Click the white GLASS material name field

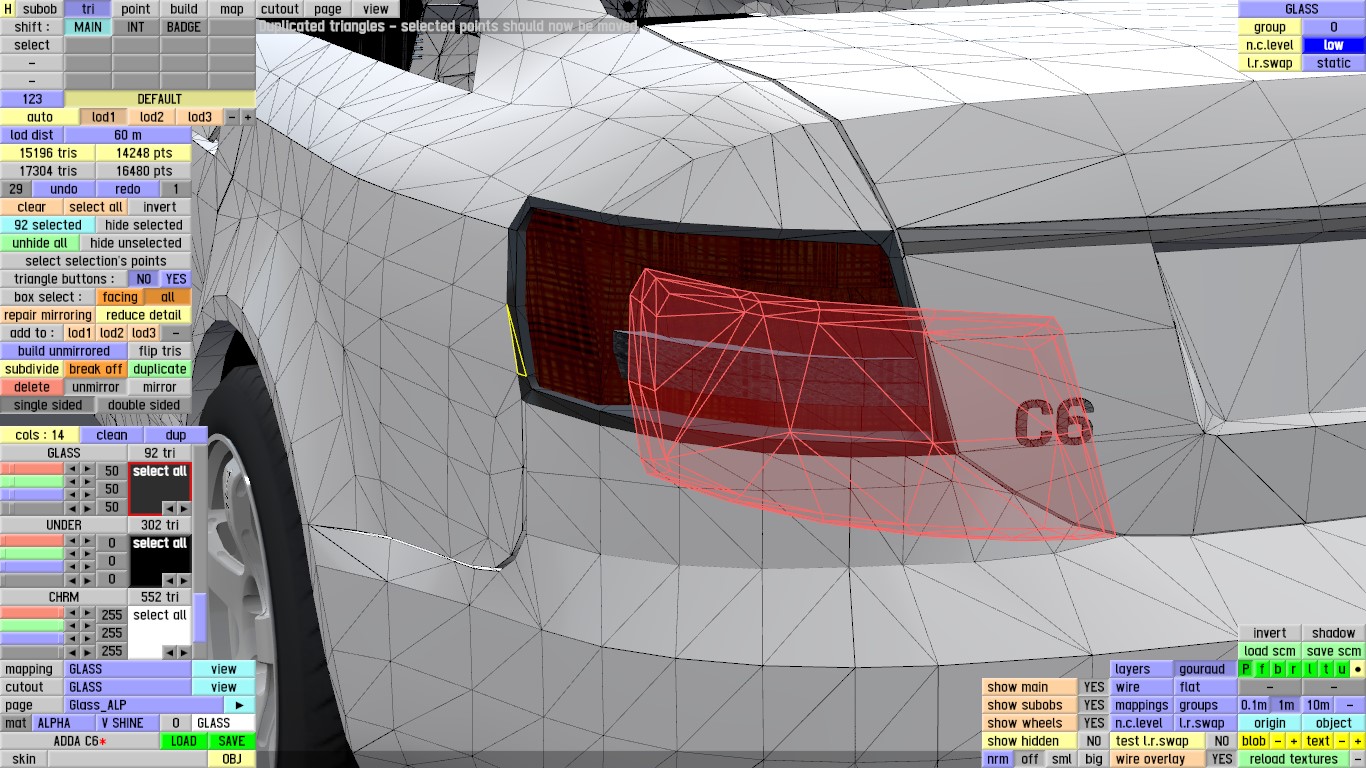(224, 723)
